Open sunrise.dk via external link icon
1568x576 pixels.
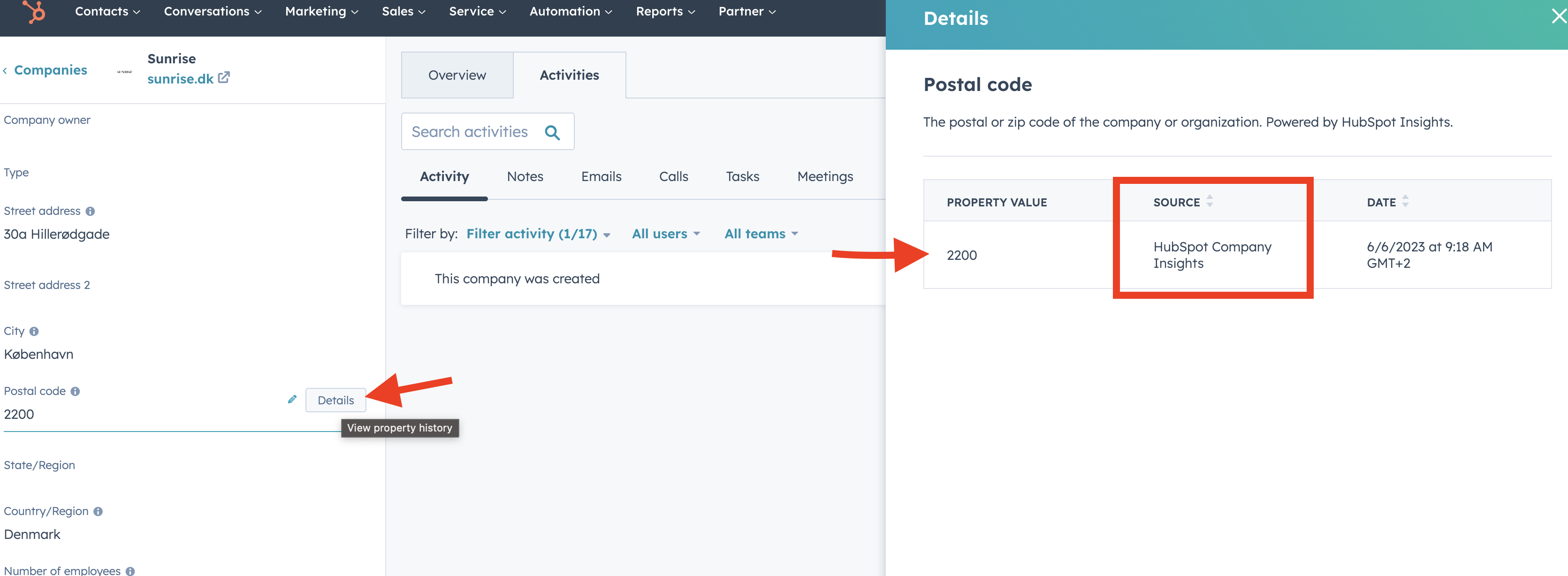coord(224,78)
